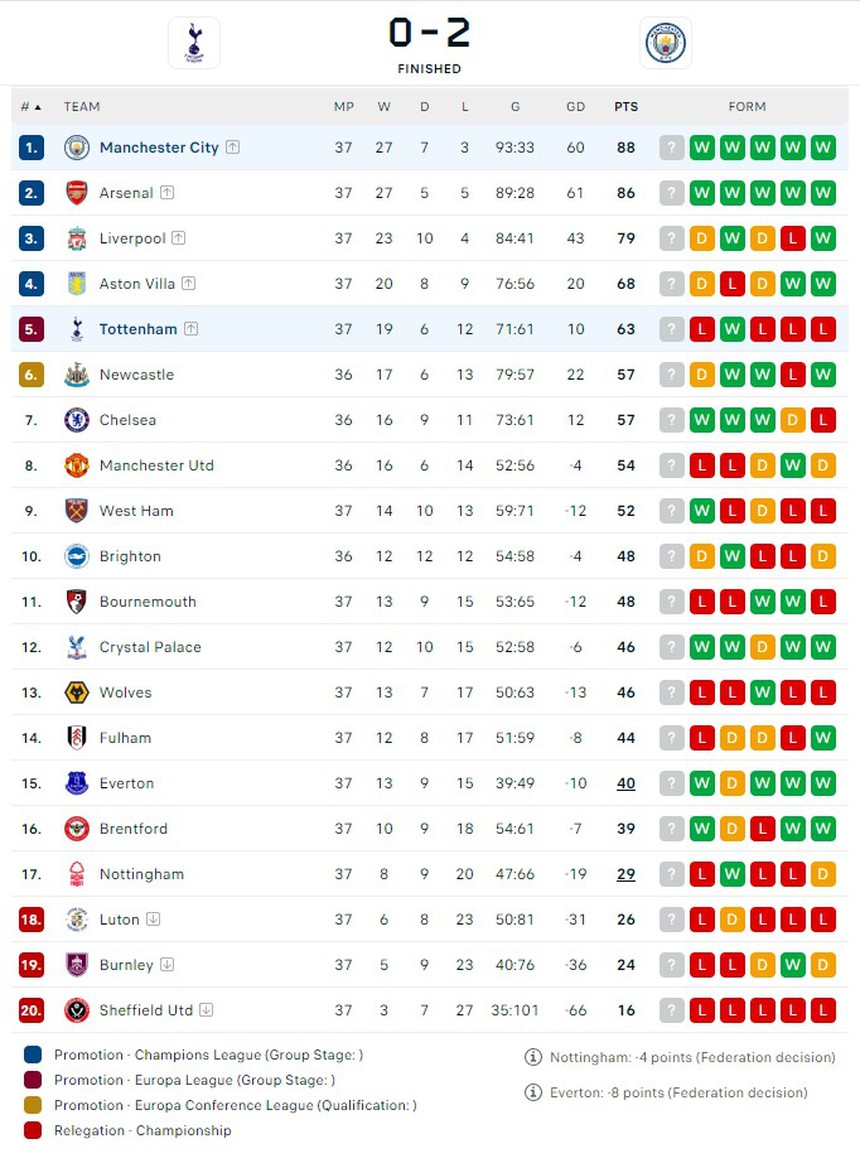
Task: Click the red Relegation Championship legend swatch
Action: 30,1130
